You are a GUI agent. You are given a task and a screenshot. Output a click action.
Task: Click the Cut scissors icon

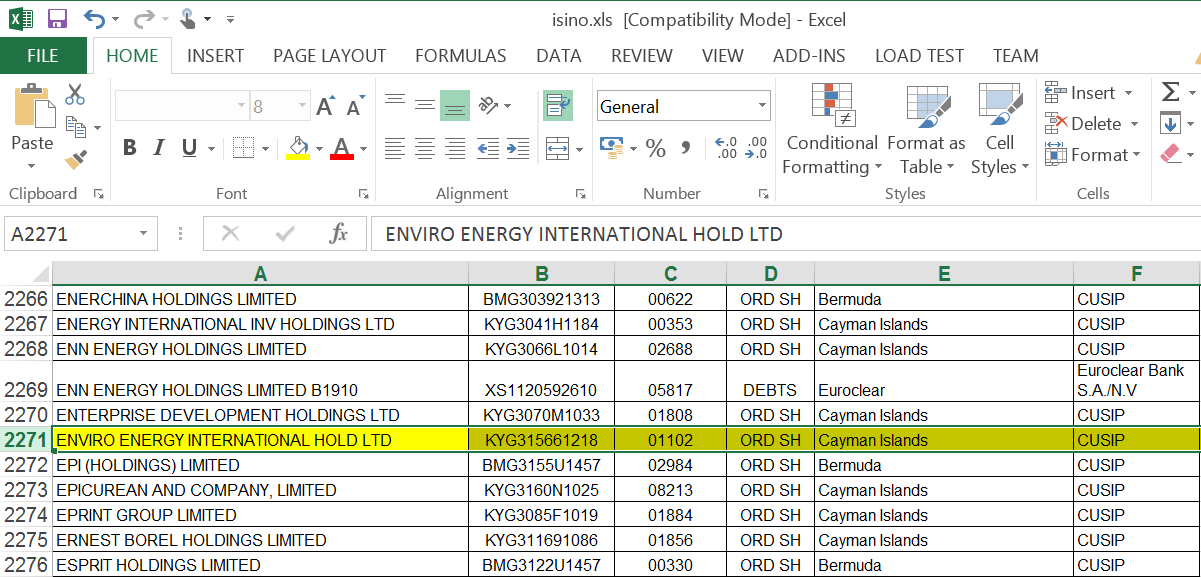(x=75, y=95)
